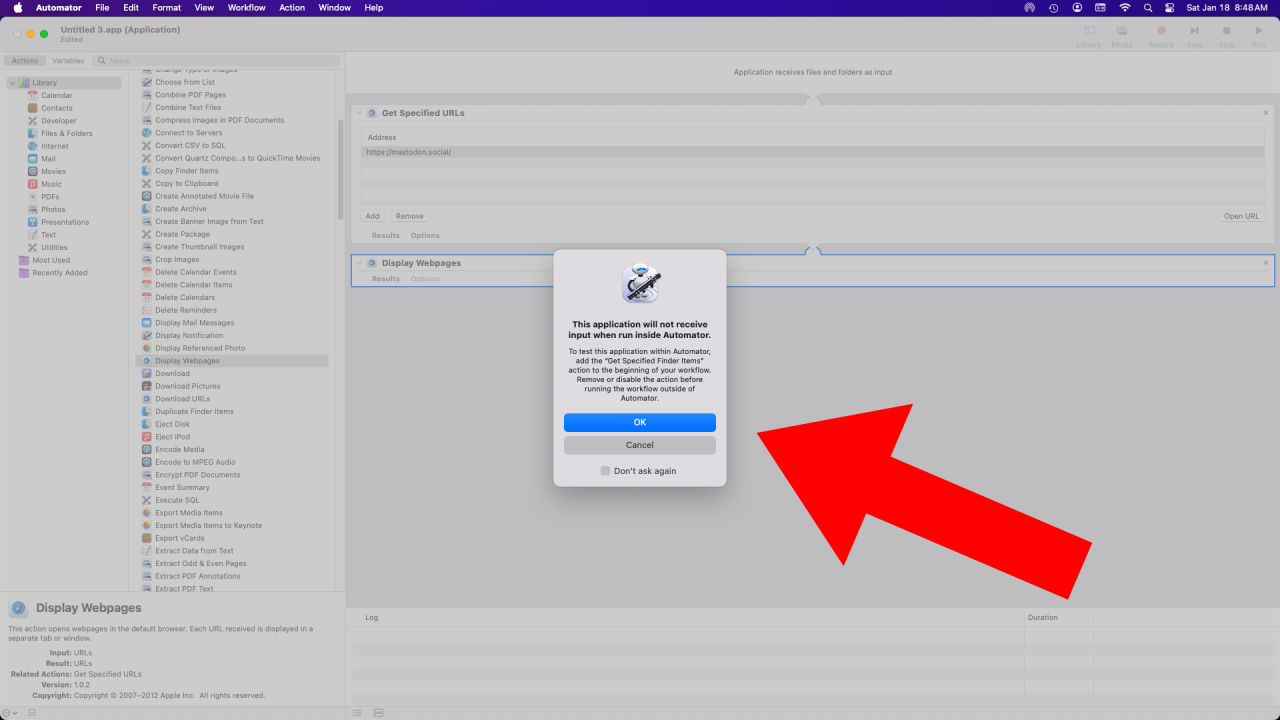The width and height of the screenshot is (1280, 720).
Task: Expand the Library tree item
Action: coord(12,82)
